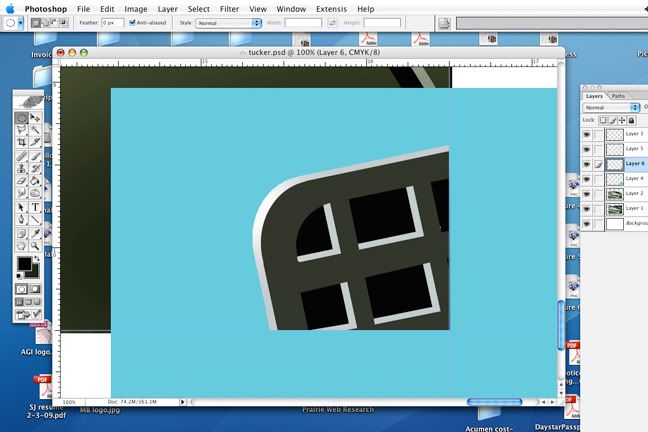The height and width of the screenshot is (432, 648).
Task: Select the Clone Stamp tool
Action: pos(21,168)
